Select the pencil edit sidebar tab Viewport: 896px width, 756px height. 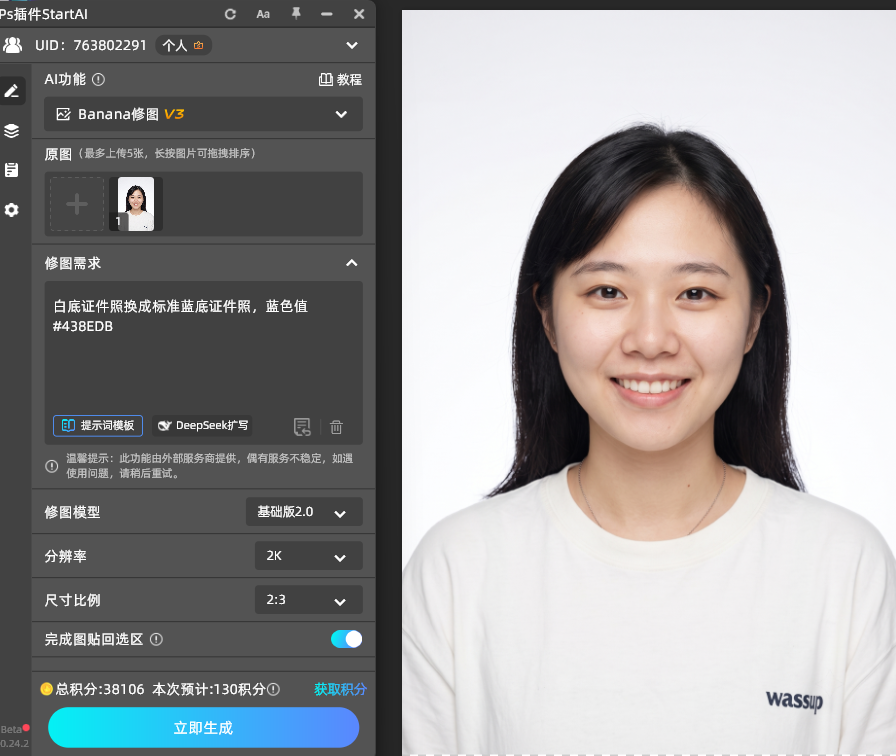[12, 90]
